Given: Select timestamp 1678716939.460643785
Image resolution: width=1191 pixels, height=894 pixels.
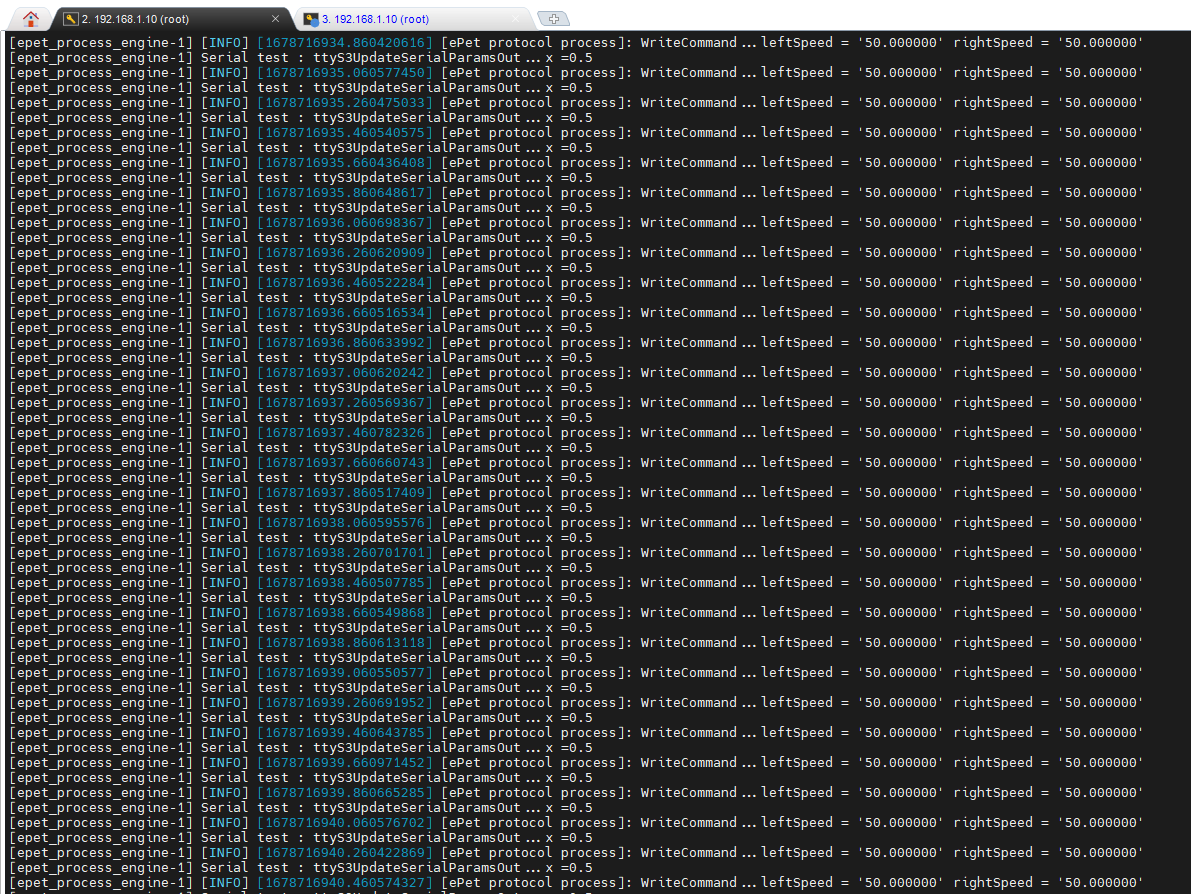Looking at the screenshot, I should coord(345,733).
